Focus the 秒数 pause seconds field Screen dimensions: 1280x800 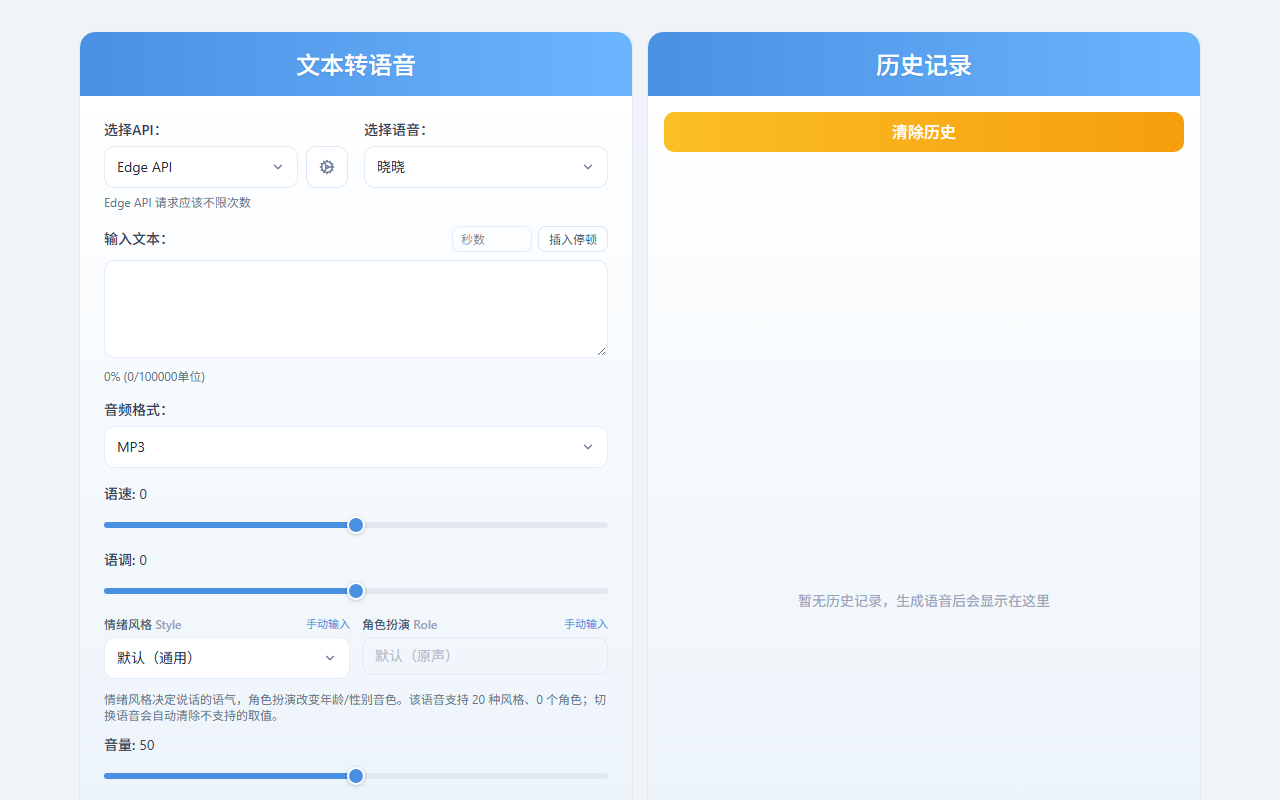click(492, 240)
